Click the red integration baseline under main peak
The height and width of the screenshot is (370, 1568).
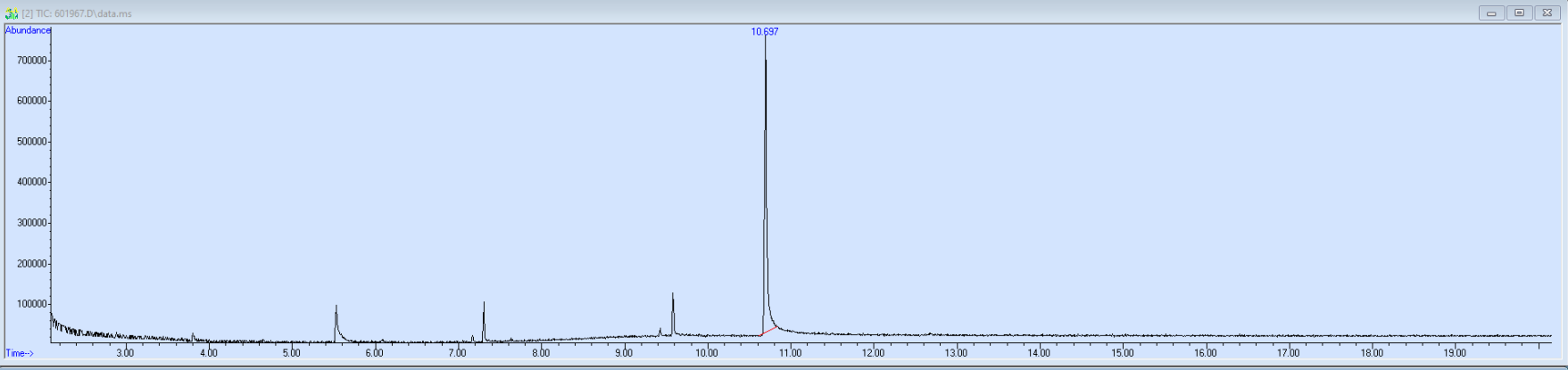769,331
